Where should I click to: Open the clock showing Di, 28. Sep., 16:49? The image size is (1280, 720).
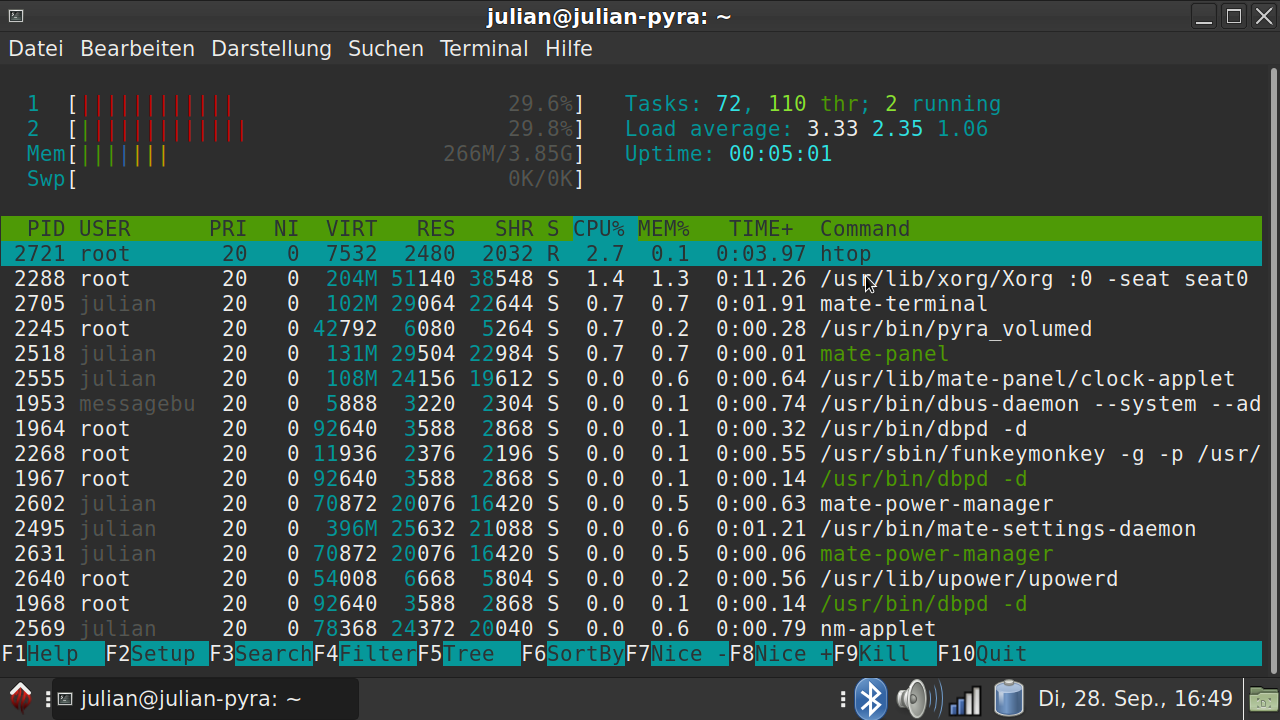coord(1135,699)
